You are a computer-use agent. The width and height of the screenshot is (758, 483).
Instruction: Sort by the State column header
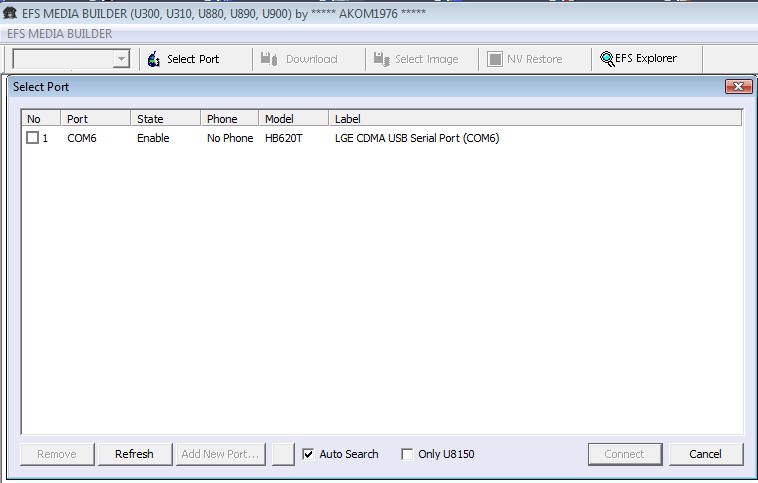[166, 118]
